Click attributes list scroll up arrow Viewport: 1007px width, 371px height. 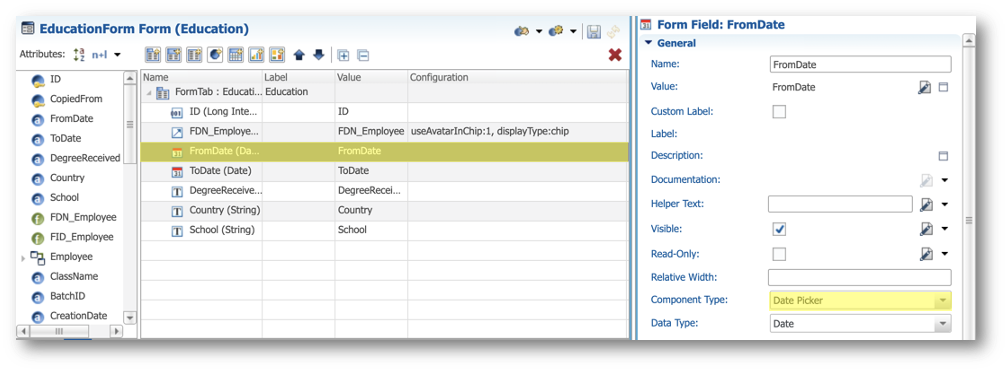click(x=129, y=78)
